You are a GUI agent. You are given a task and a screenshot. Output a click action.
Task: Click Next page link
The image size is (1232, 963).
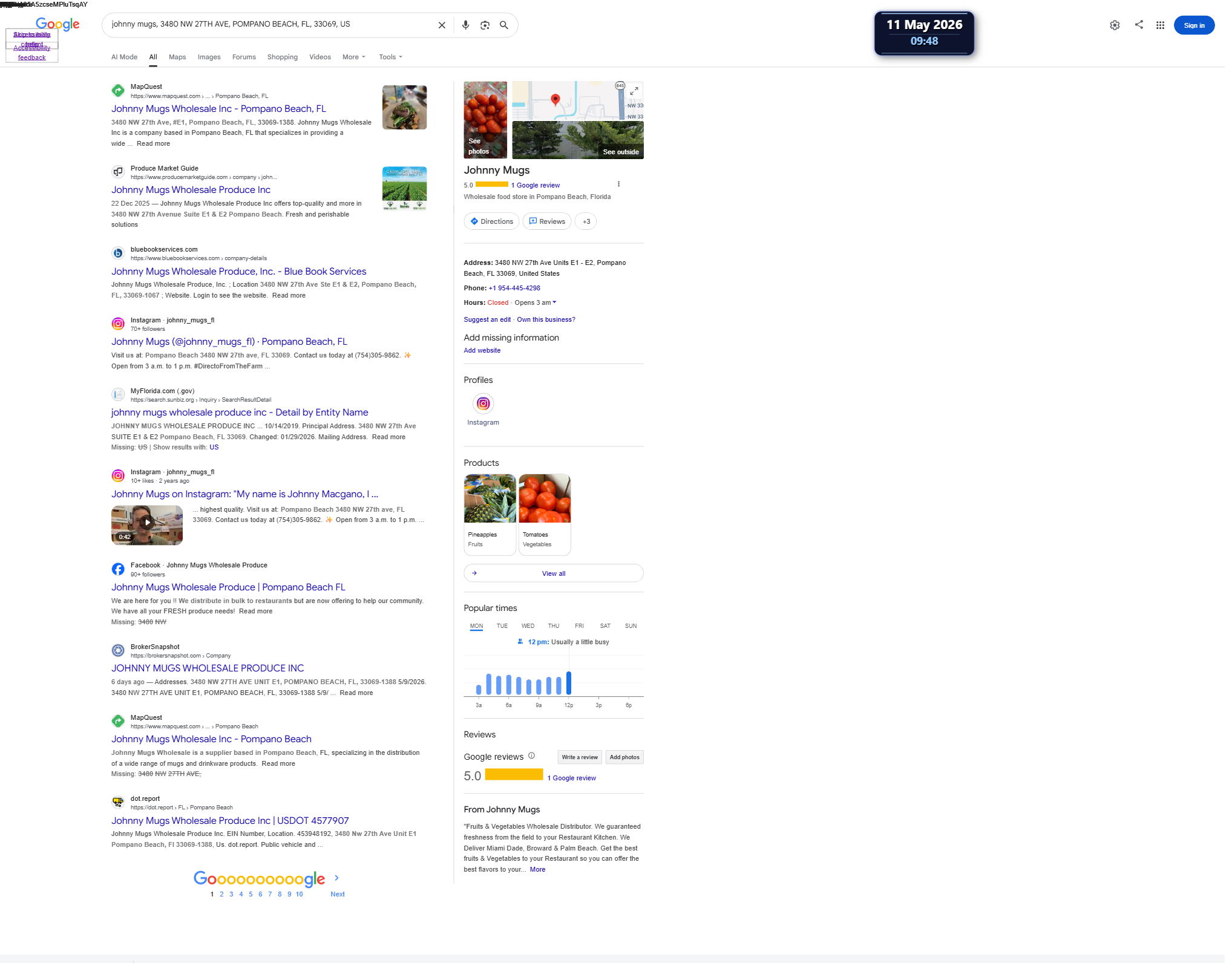pyautogui.click(x=338, y=894)
